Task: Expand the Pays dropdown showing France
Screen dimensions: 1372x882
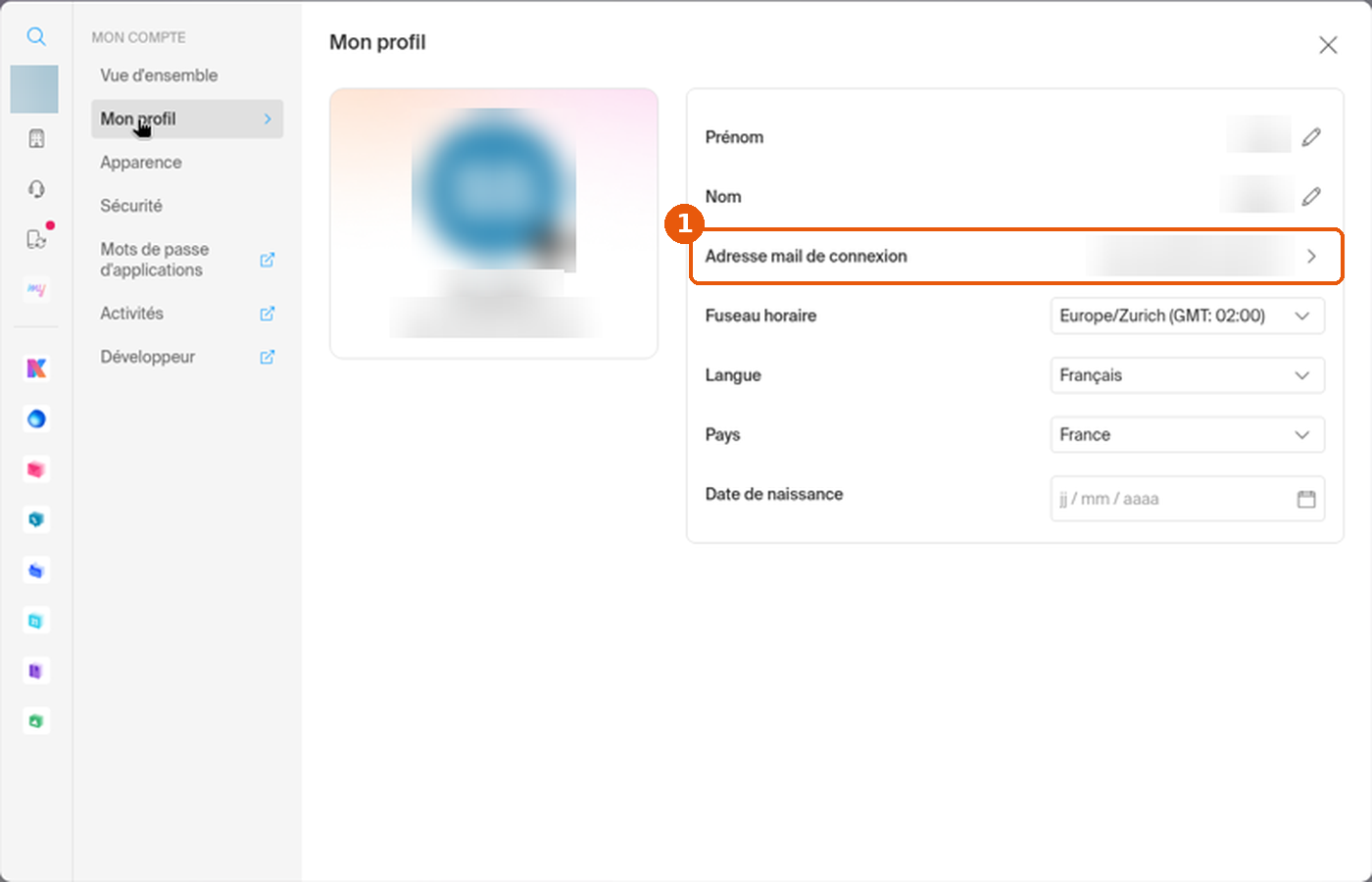Action: pos(1188,435)
